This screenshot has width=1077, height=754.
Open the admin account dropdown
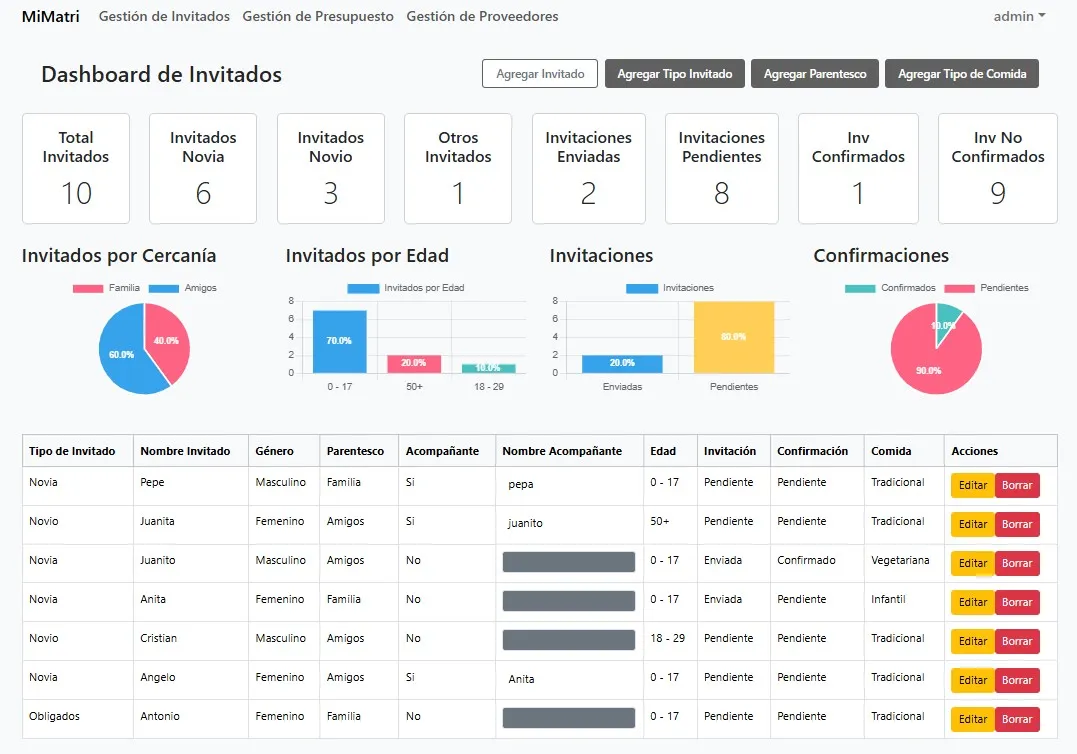[1018, 16]
